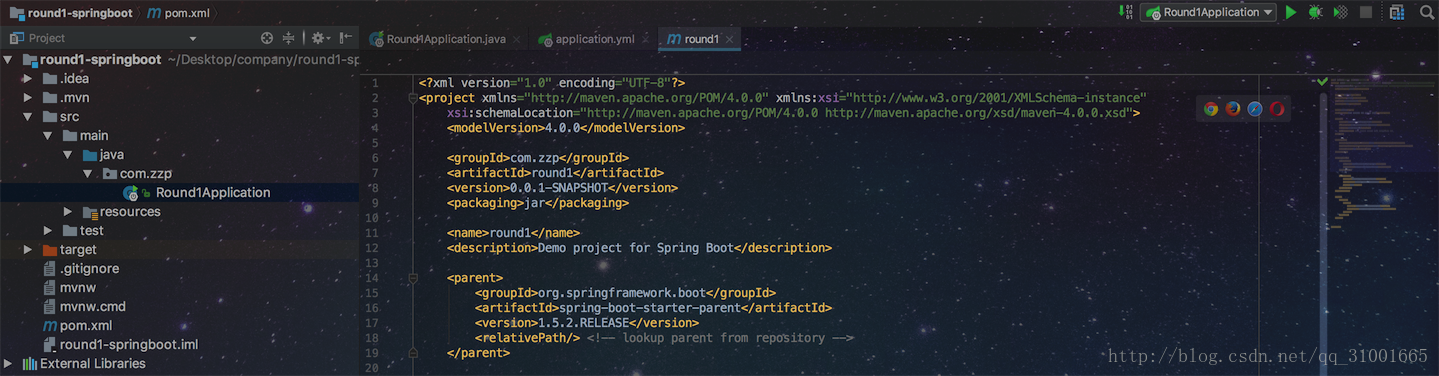Select pom.xml in project tree
Image resolution: width=1439 pixels, height=376 pixels.
(85, 326)
